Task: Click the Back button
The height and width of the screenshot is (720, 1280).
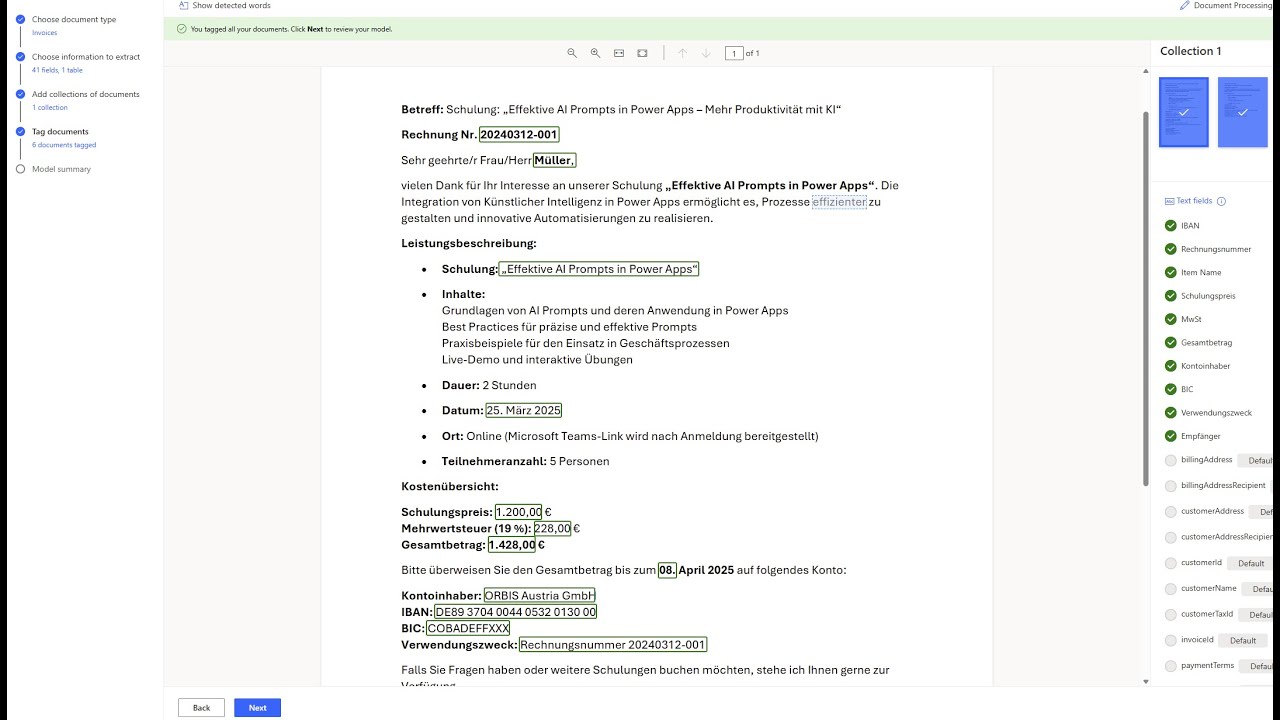Action: (x=201, y=708)
